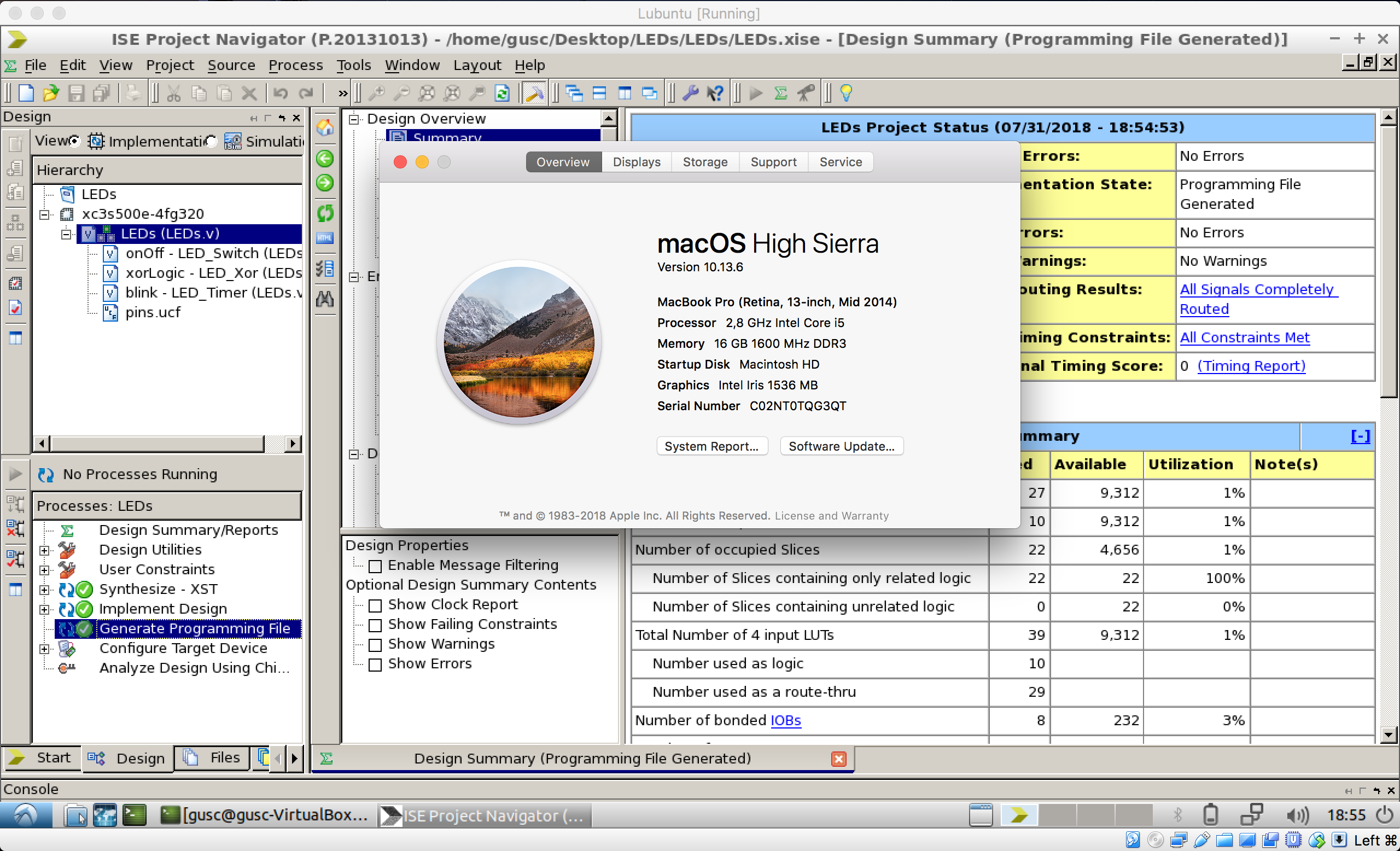Collapse the LEDs (LEDs.v) module node

point(67,234)
